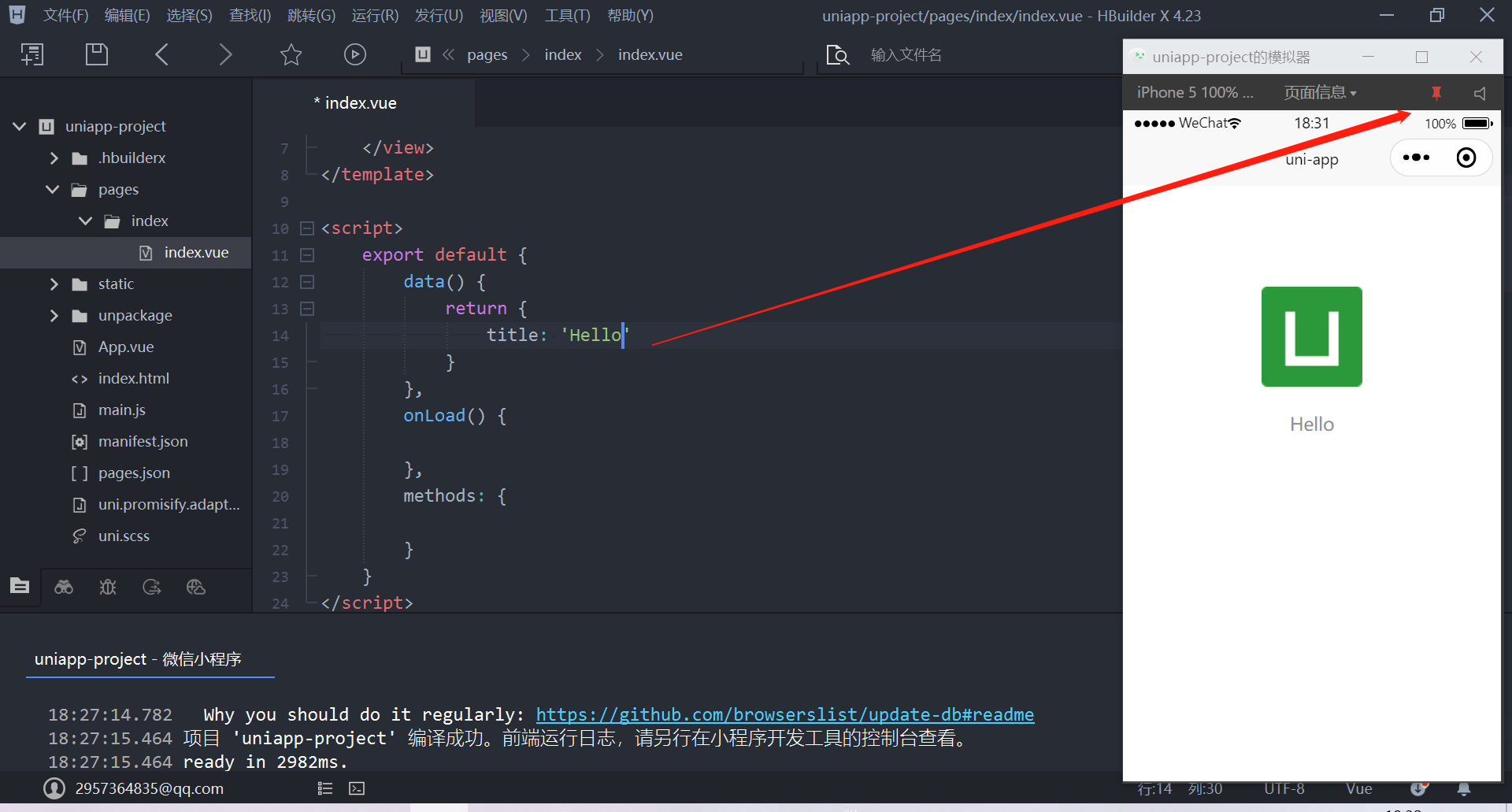Viewport: 1512px width, 812px height.
Task: Select manifest.json in the project tree
Action: (143, 441)
